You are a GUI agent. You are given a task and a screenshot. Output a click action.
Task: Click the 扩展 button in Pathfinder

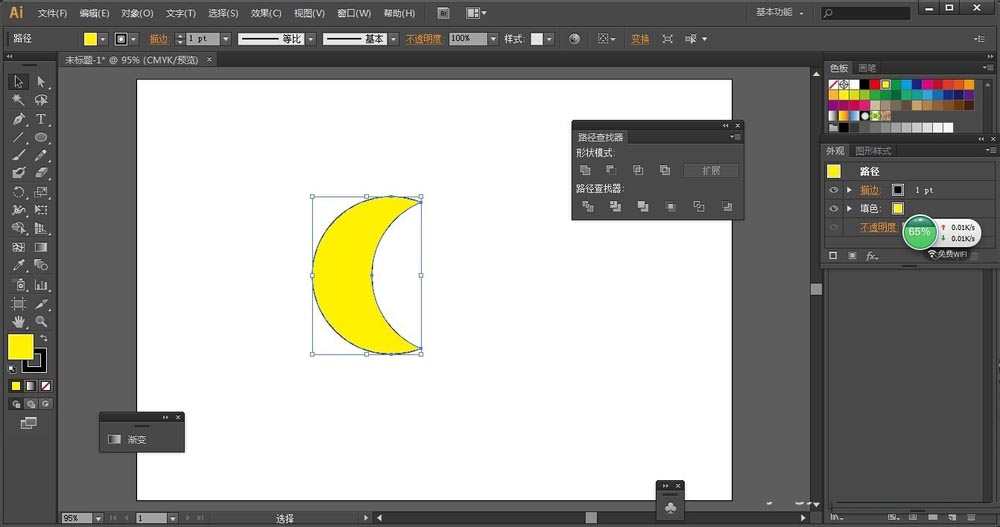711,170
